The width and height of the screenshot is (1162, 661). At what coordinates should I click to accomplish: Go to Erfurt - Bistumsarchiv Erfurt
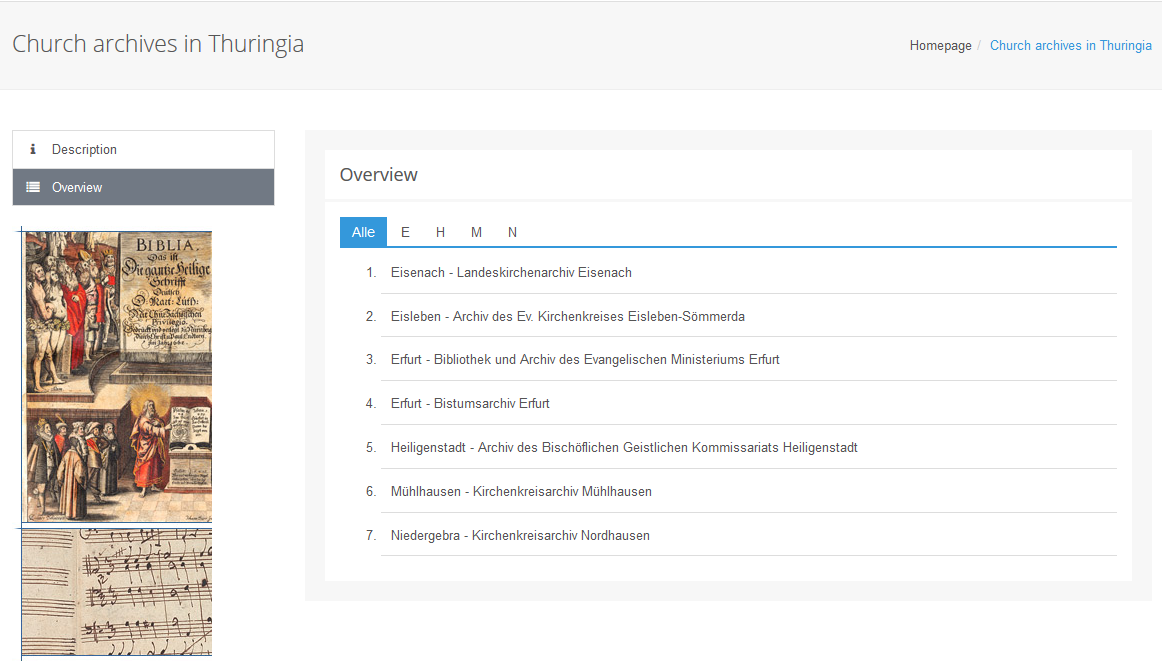point(470,403)
